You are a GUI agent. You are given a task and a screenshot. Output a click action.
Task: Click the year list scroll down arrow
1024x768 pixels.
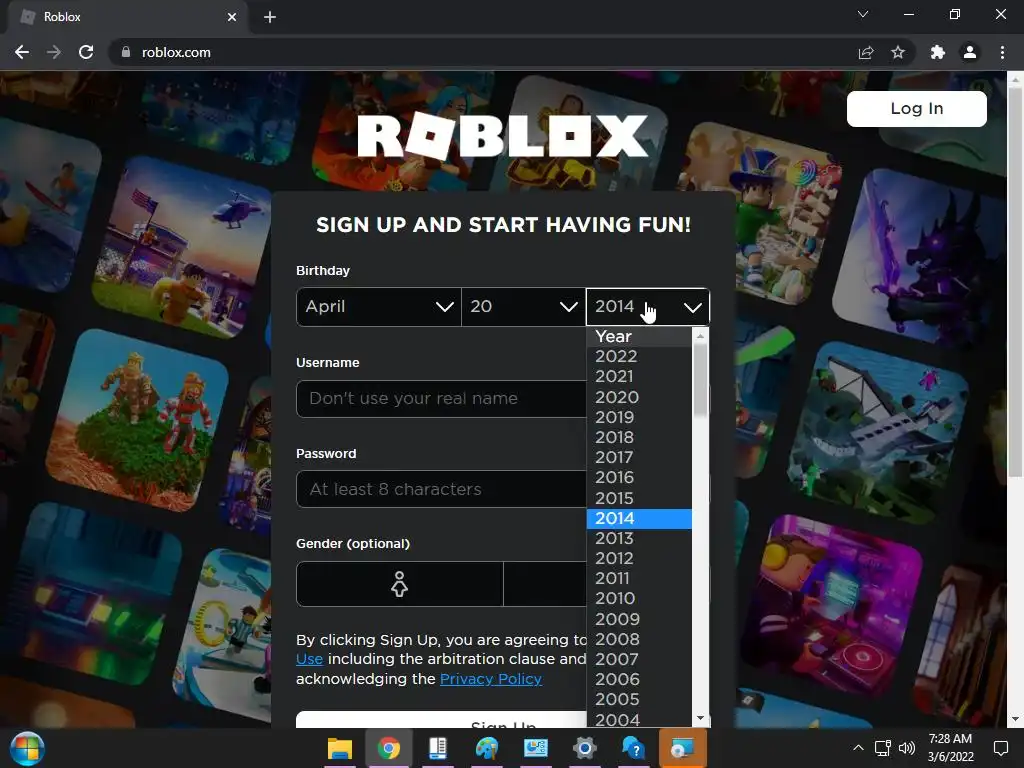click(x=700, y=718)
